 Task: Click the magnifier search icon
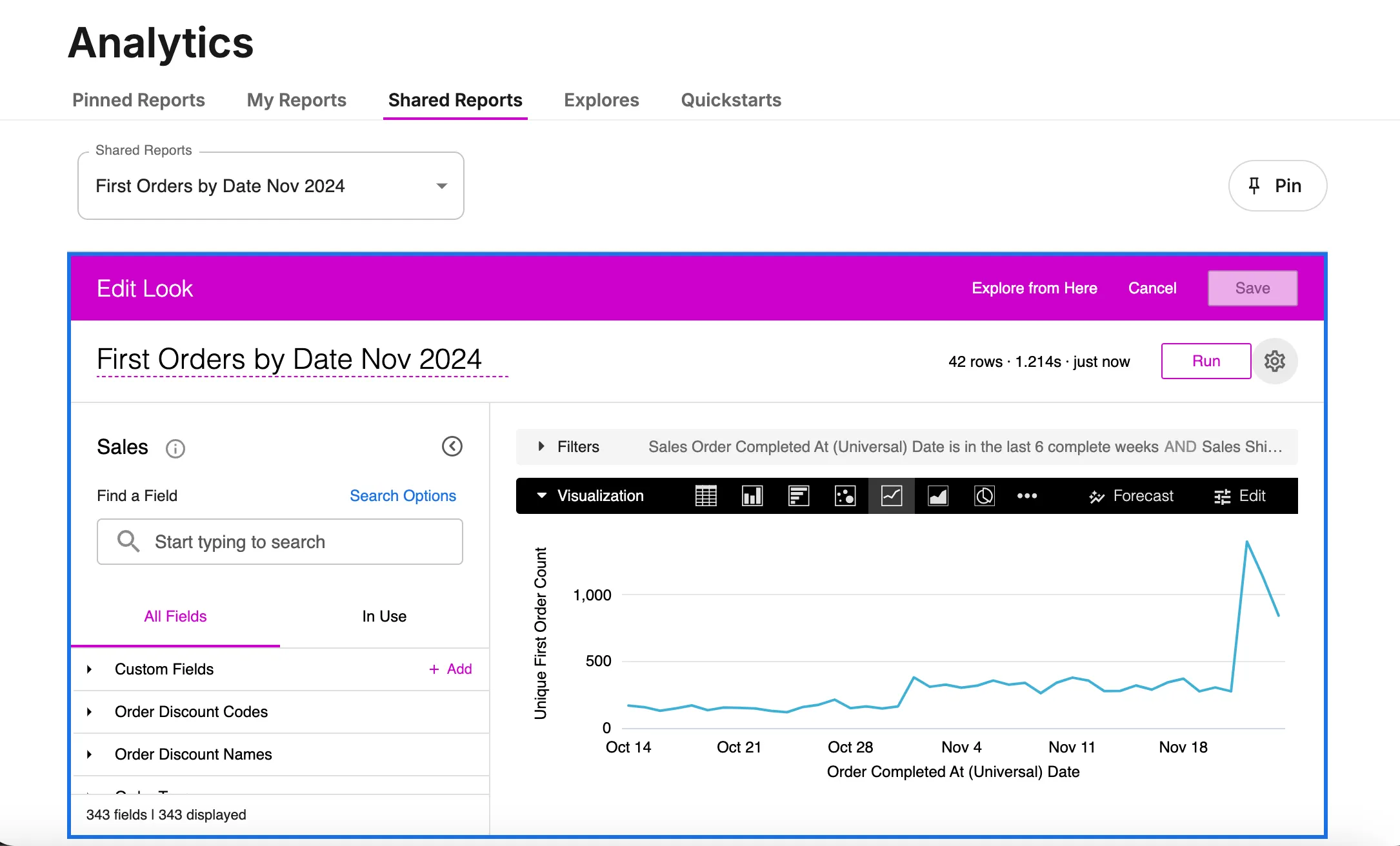[128, 541]
